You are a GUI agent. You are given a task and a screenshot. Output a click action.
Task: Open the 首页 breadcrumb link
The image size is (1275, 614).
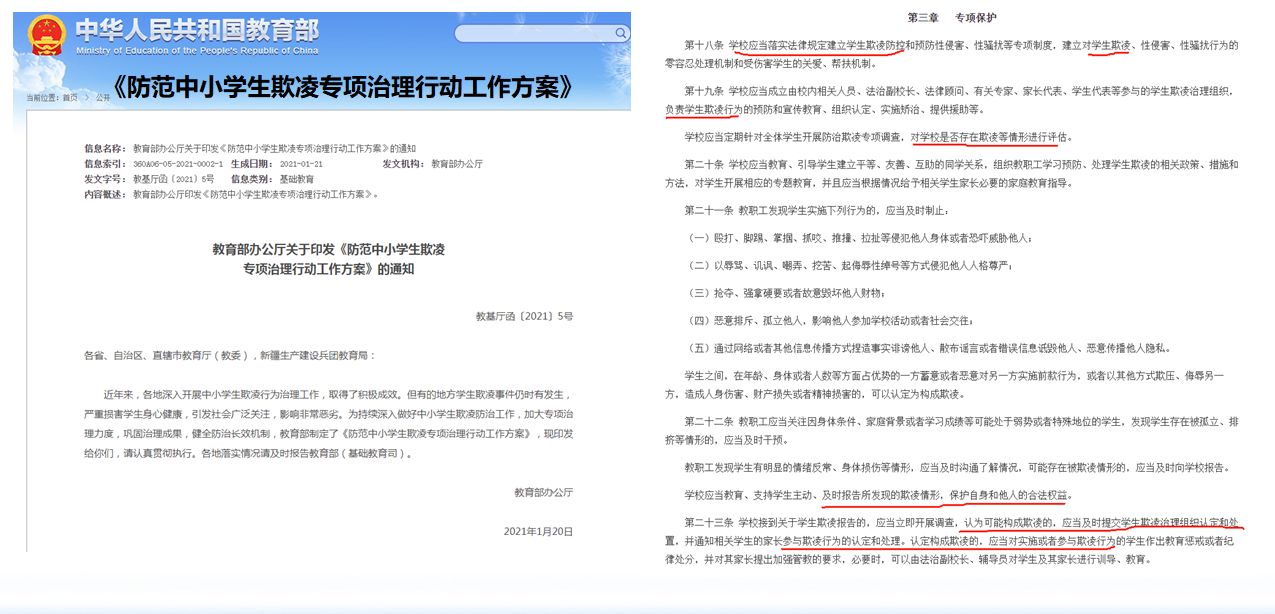[x=70, y=98]
